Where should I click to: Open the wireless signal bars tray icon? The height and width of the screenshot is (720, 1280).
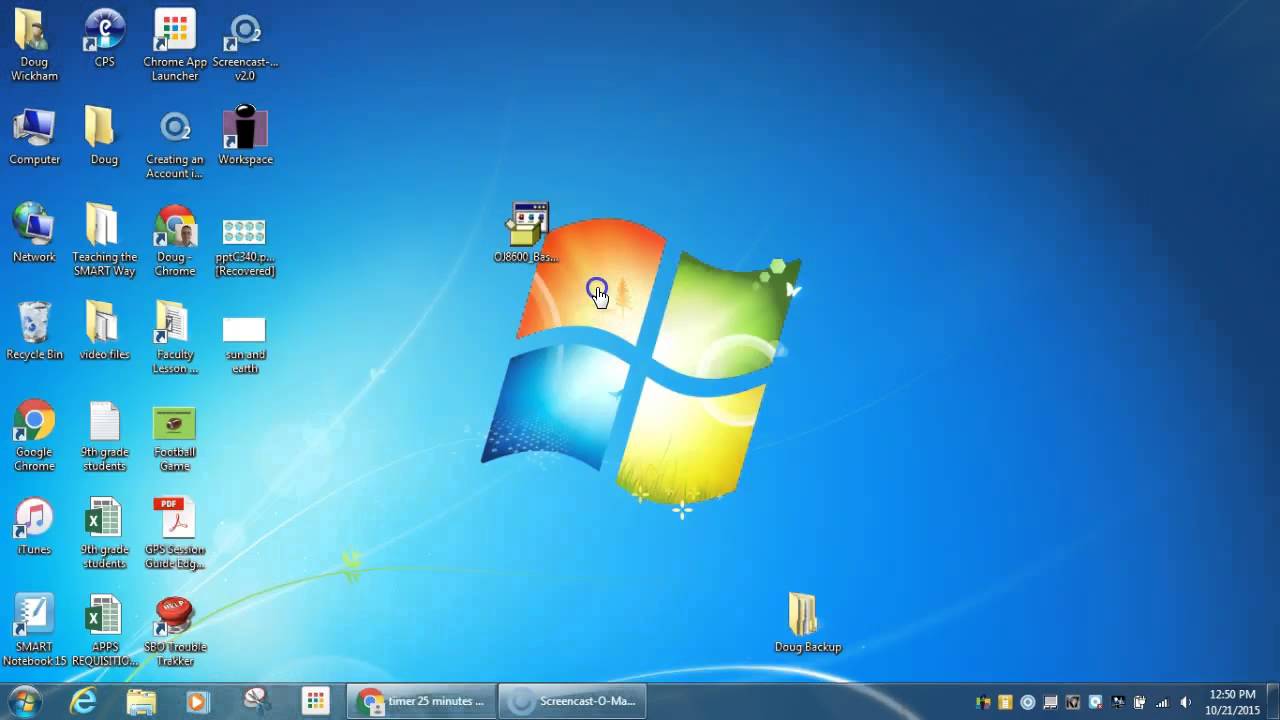1162,702
